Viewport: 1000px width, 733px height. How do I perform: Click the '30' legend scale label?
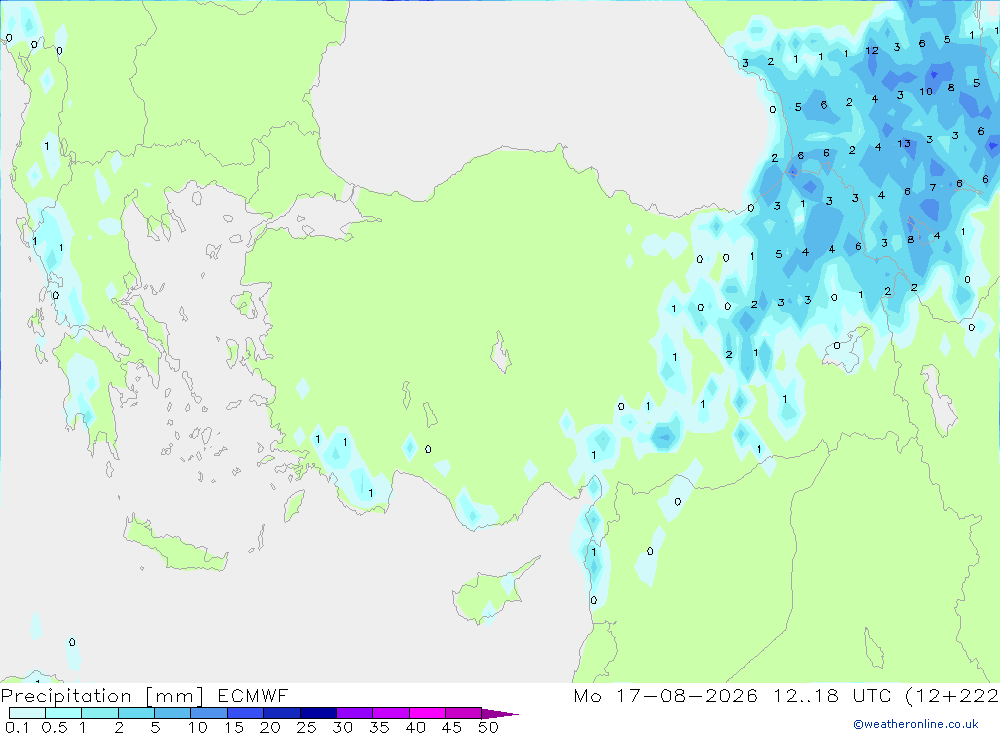[342, 727]
